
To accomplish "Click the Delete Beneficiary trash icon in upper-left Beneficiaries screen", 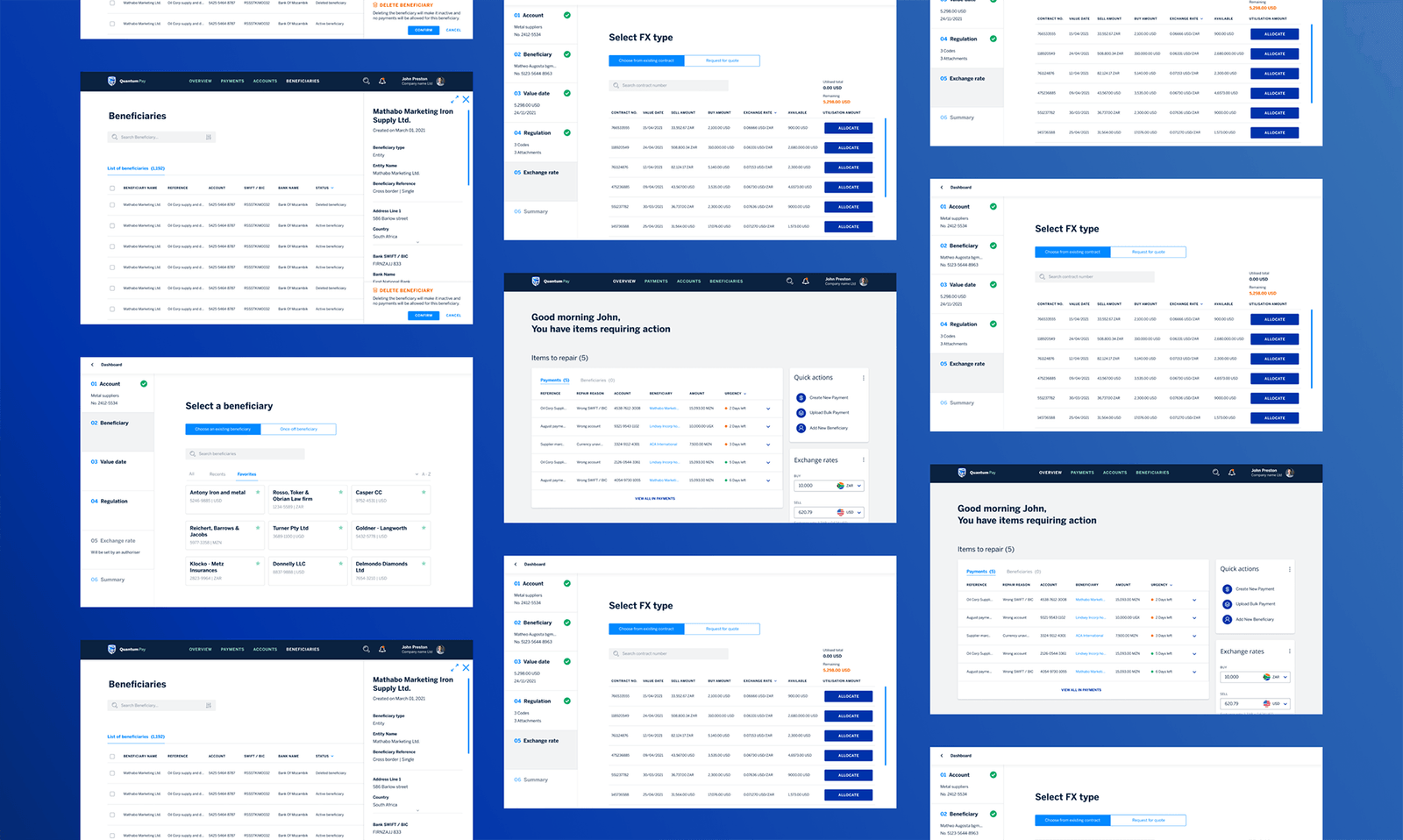I will (375, 290).
